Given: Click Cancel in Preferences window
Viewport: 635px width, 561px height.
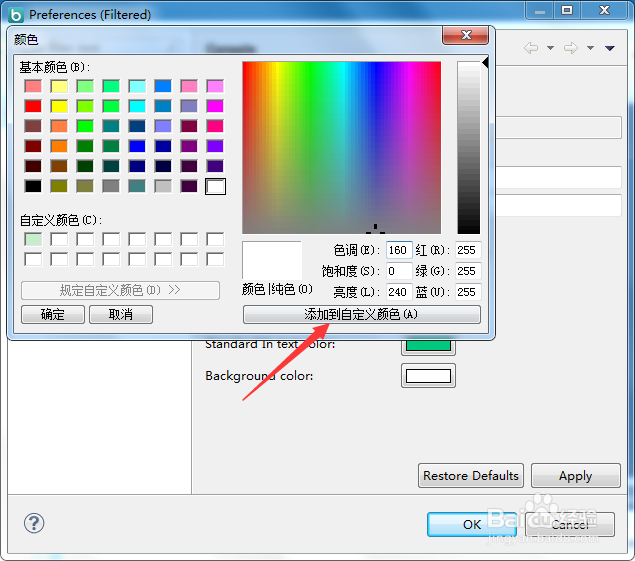Looking at the screenshot, I should coord(570,525).
